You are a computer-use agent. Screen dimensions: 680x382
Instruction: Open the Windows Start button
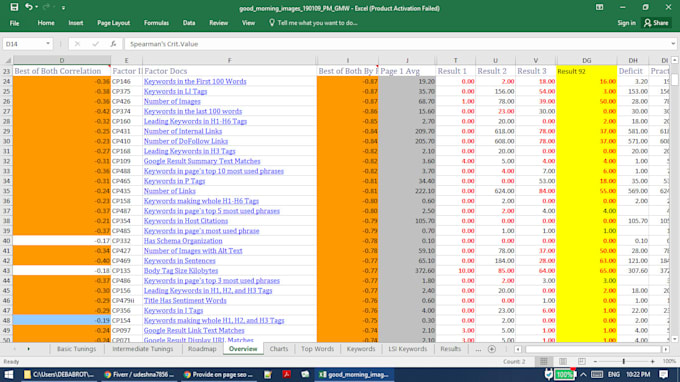(x=9, y=375)
